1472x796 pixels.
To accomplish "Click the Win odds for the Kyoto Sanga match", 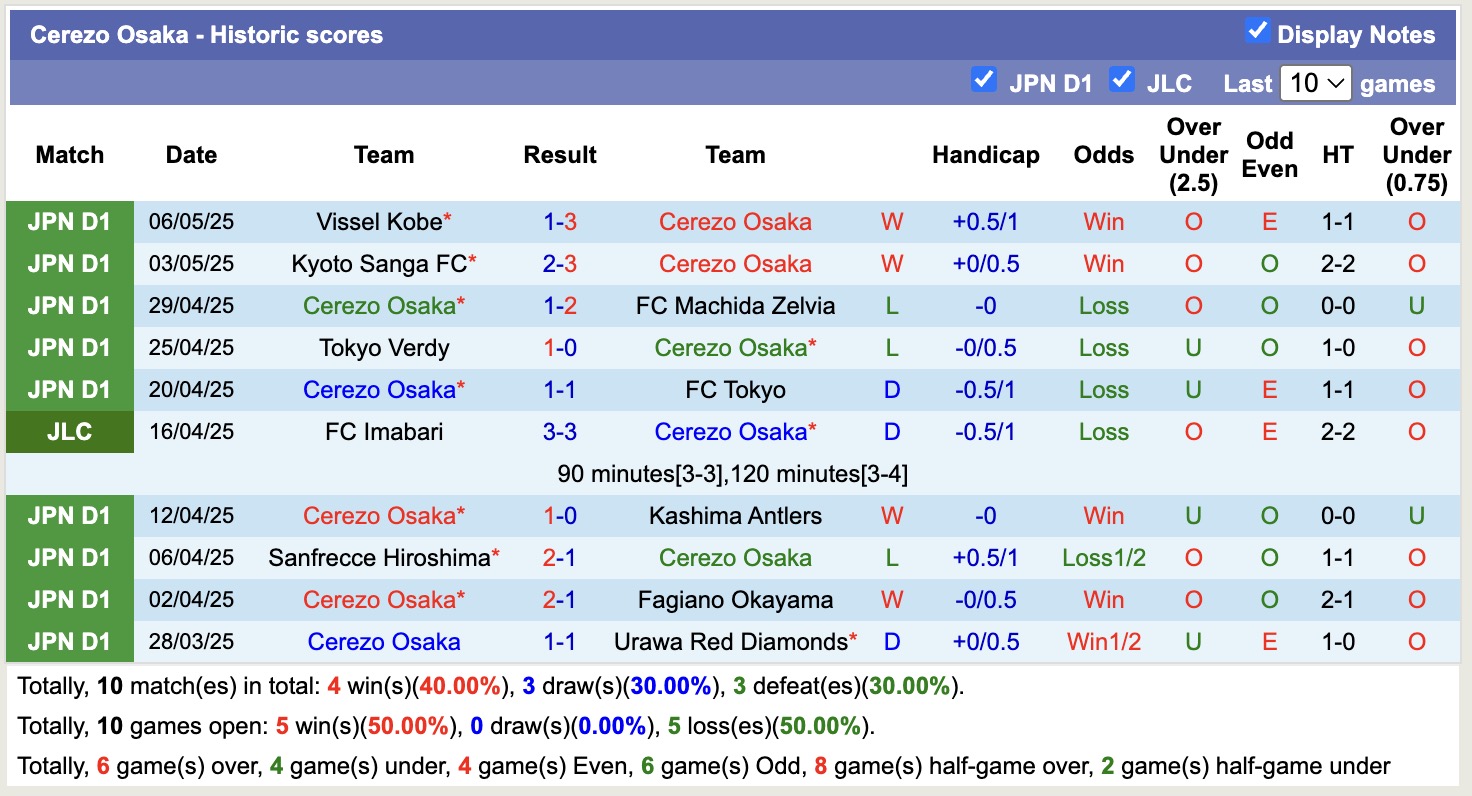I will pyautogui.click(x=1103, y=264).
